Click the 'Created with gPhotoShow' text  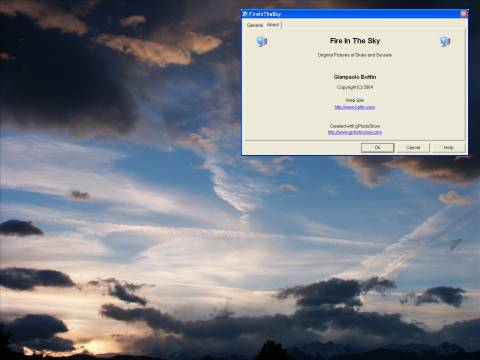[x=355, y=126]
